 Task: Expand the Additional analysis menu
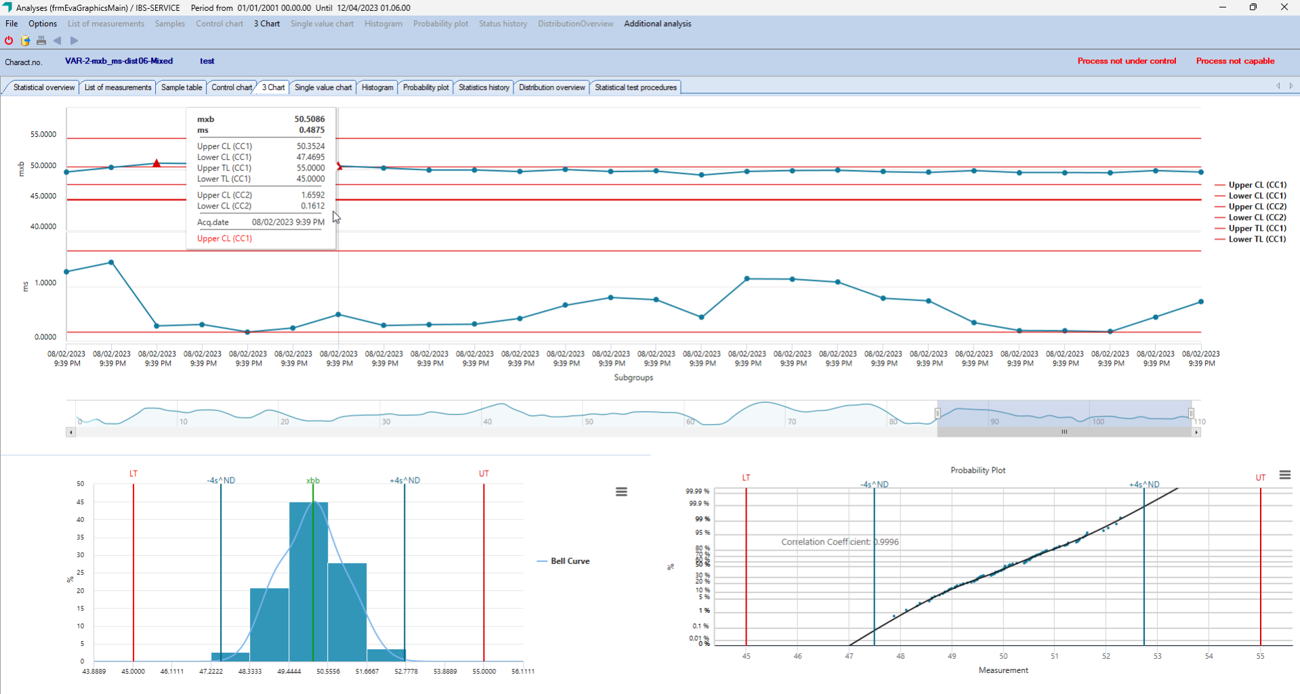pos(657,24)
